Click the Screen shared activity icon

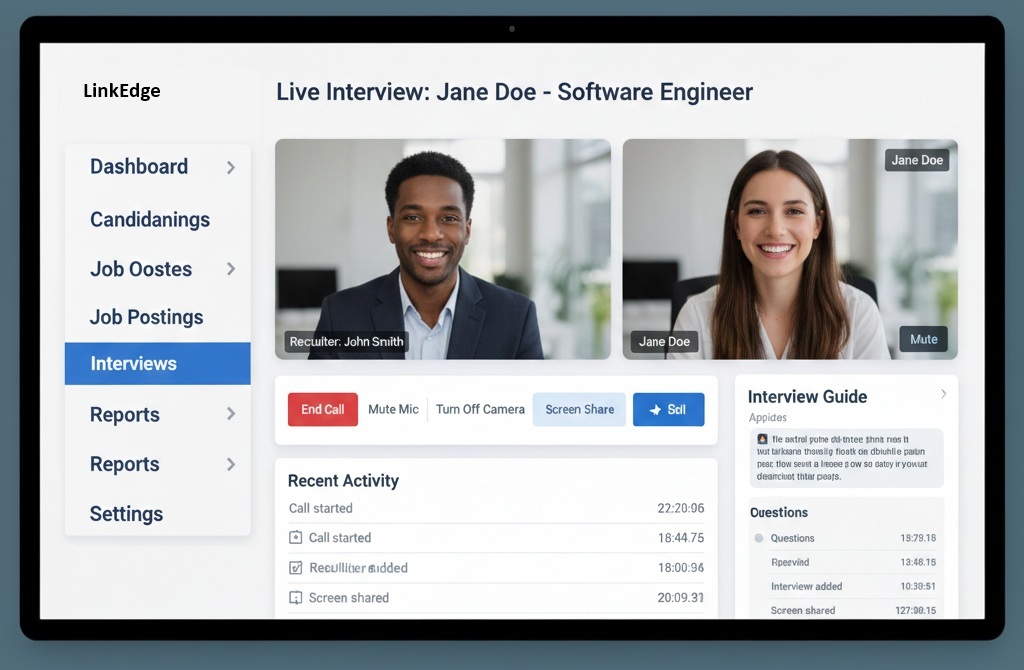click(295, 598)
